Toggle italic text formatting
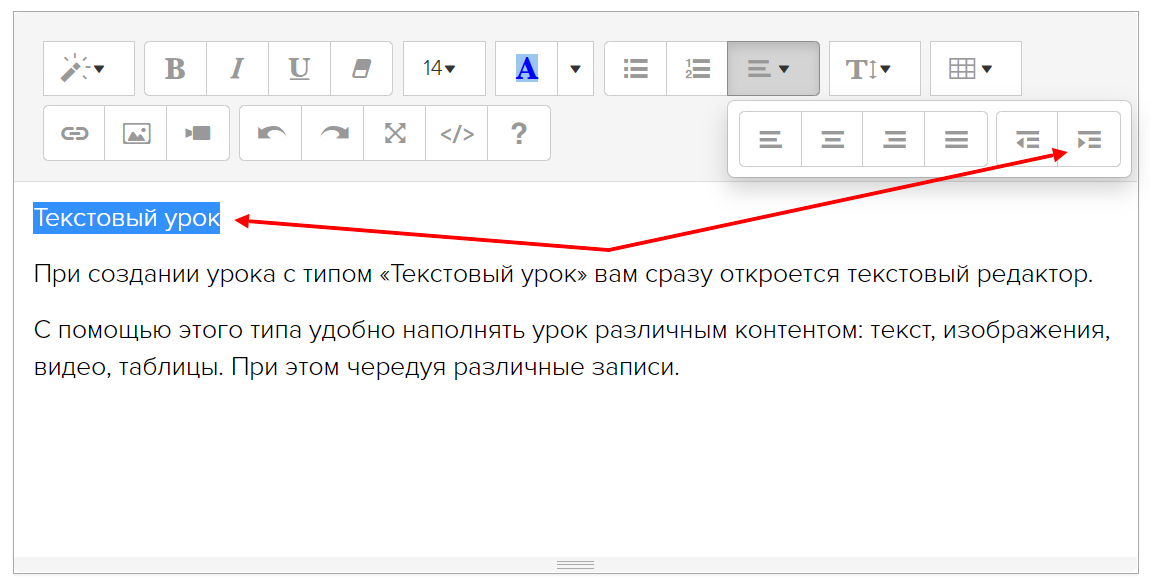The height and width of the screenshot is (585, 1150). click(237, 69)
